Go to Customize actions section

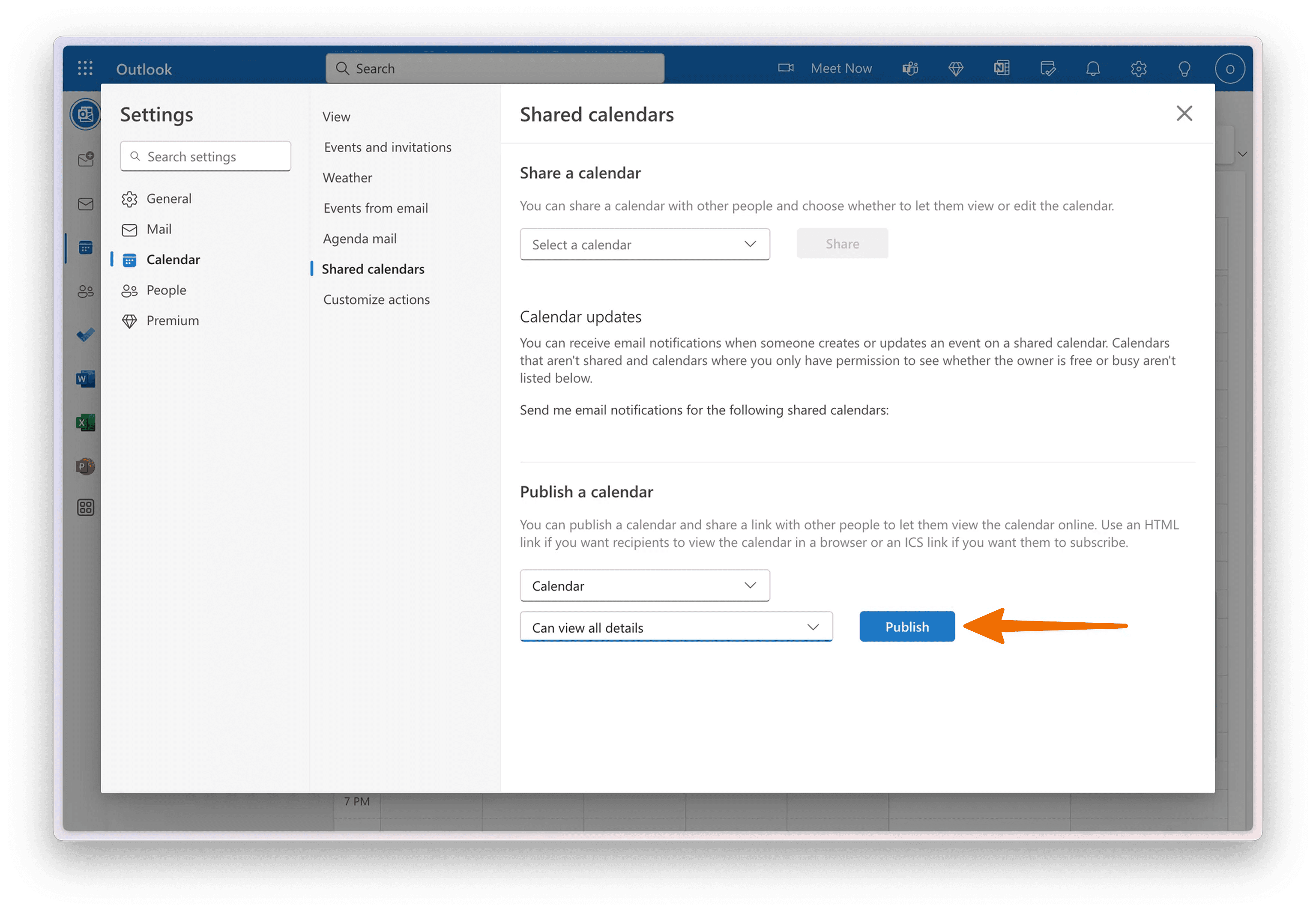point(376,300)
